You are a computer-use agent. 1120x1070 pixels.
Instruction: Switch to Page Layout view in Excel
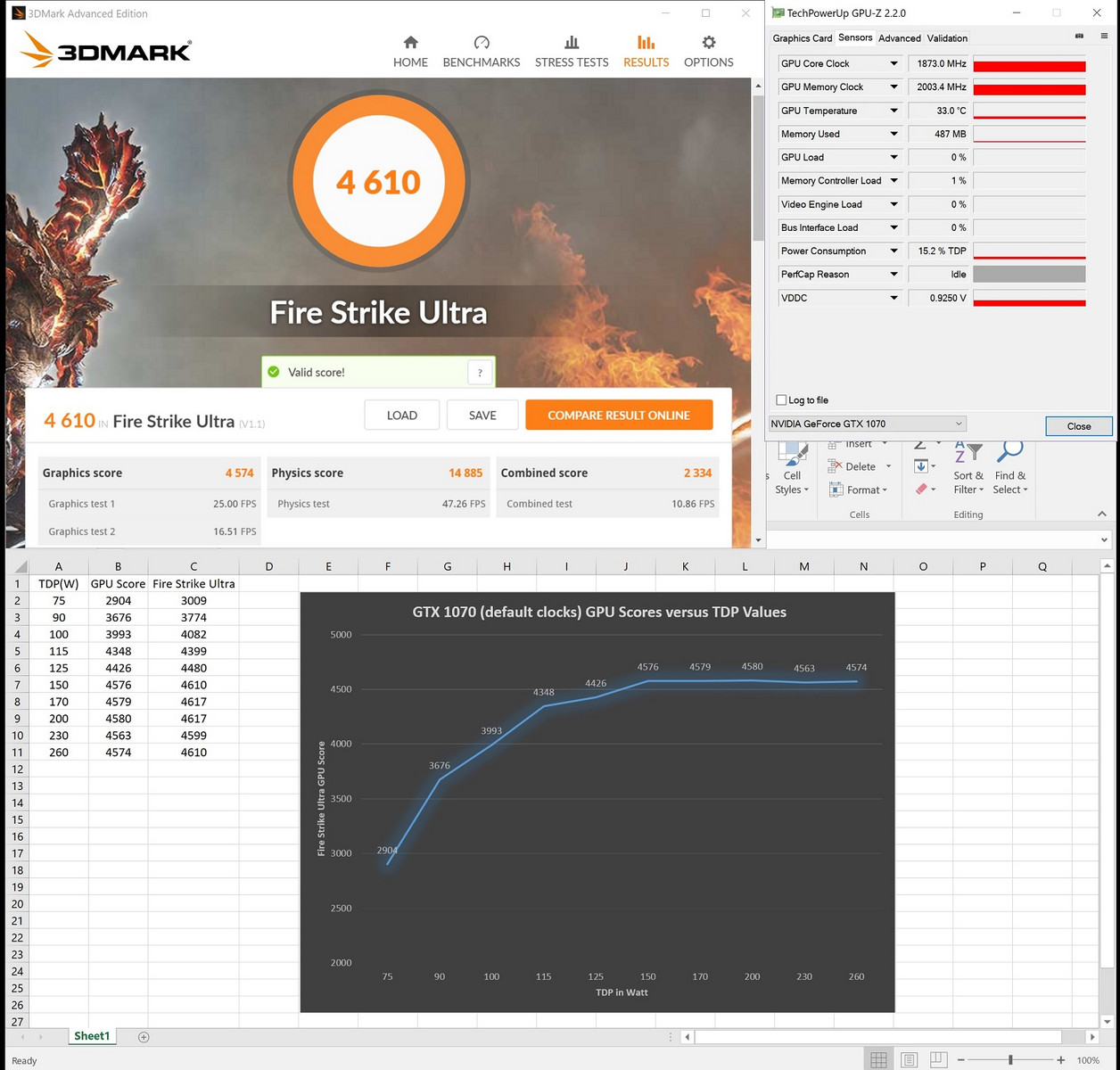click(909, 1060)
